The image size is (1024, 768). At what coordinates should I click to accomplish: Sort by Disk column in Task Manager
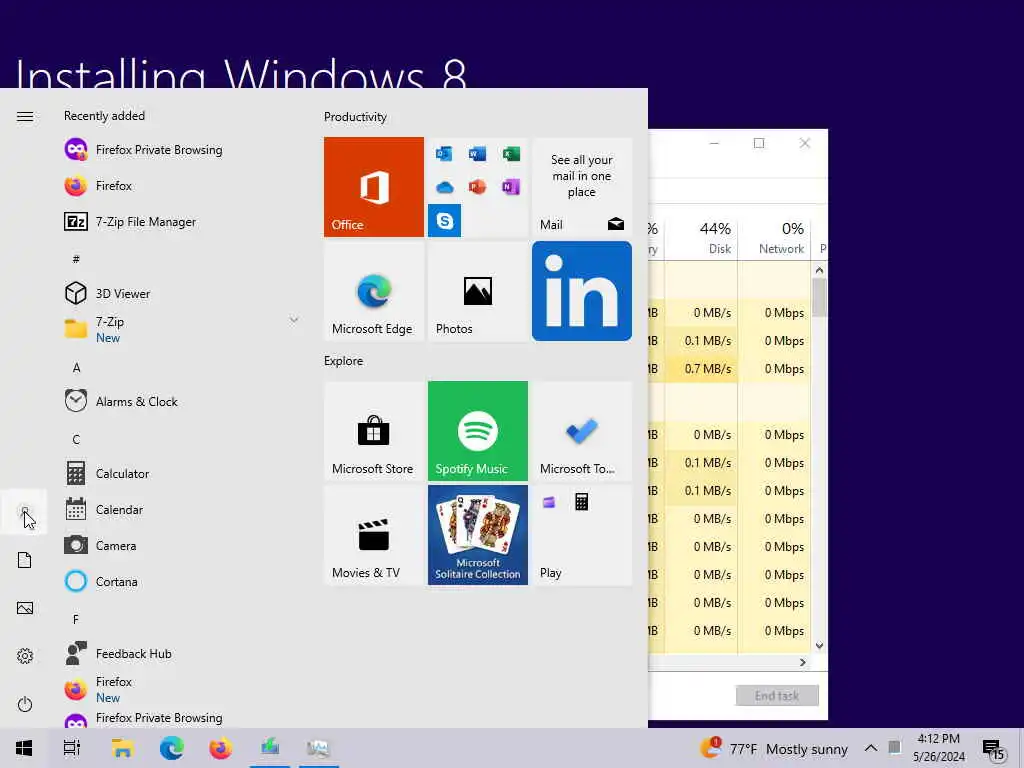tap(702, 238)
